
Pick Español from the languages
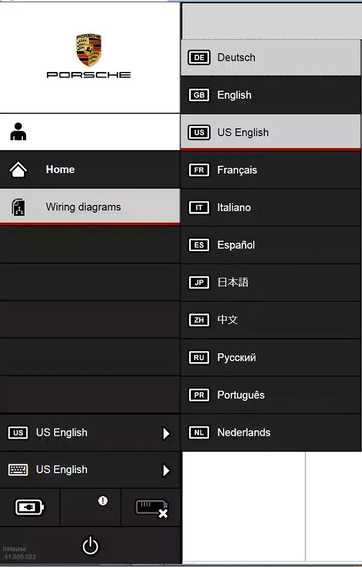pyautogui.click(x=271, y=245)
